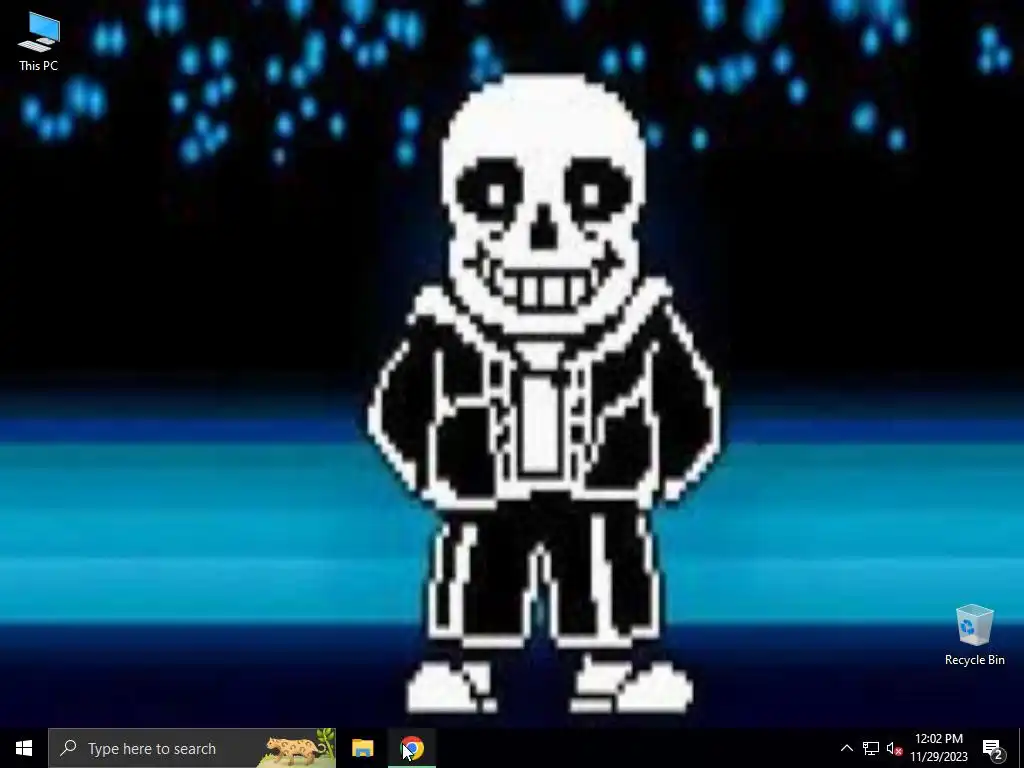Open the network status tray icon

click(x=871, y=748)
